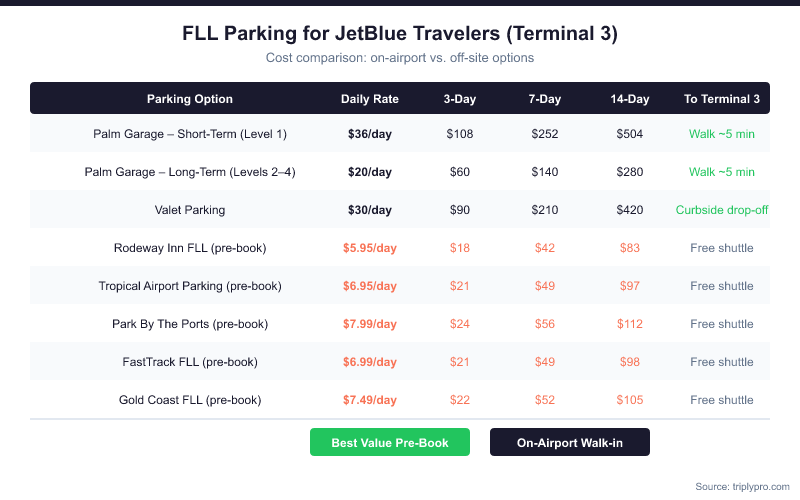Select Palm Garage Short-Term (Level 1) row
This screenshot has width=800, height=500.
190,134
